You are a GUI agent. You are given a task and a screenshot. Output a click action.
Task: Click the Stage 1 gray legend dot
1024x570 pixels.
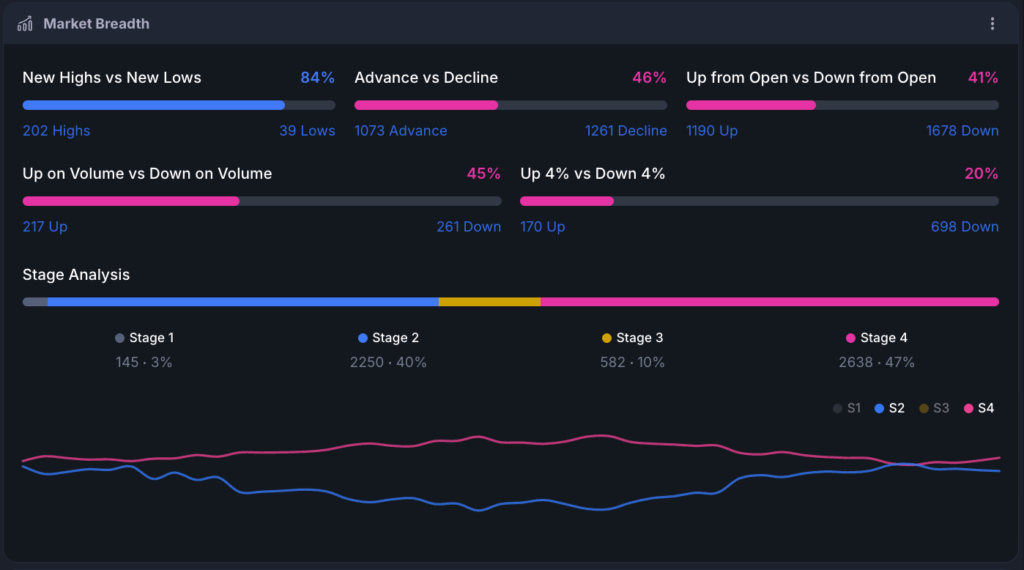(x=120, y=338)
